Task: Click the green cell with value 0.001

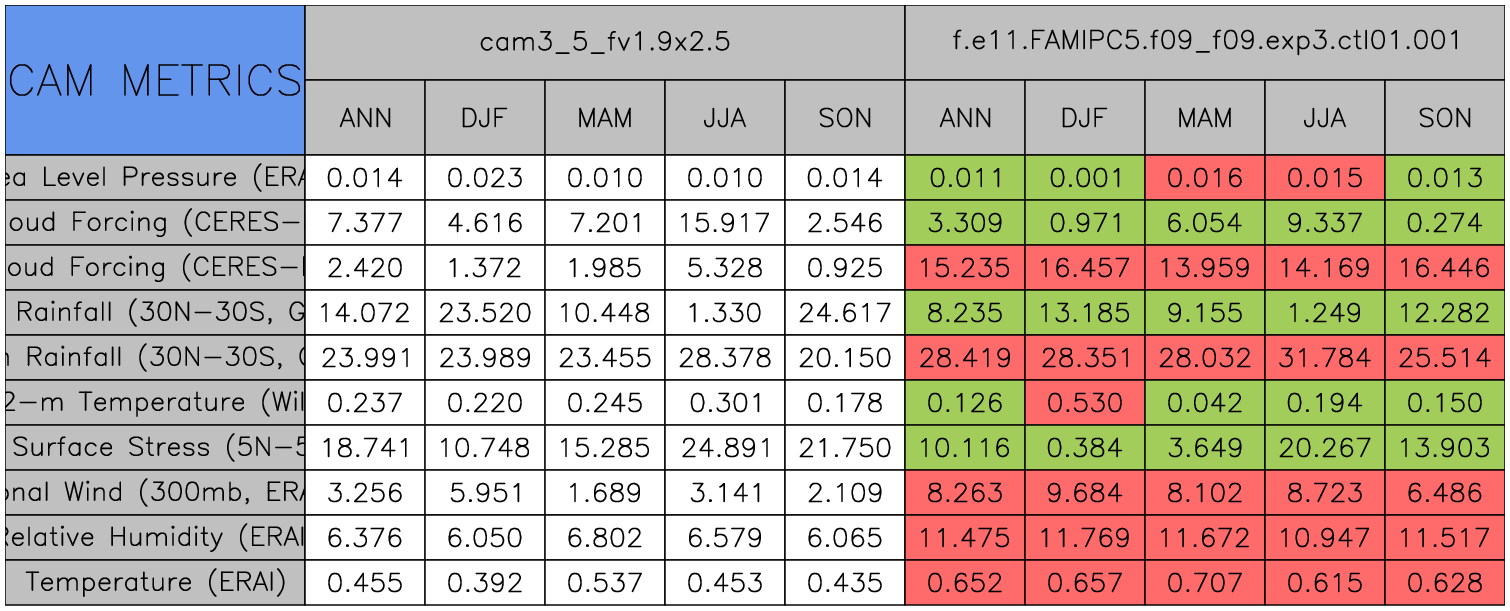Action: point(1084,178)
